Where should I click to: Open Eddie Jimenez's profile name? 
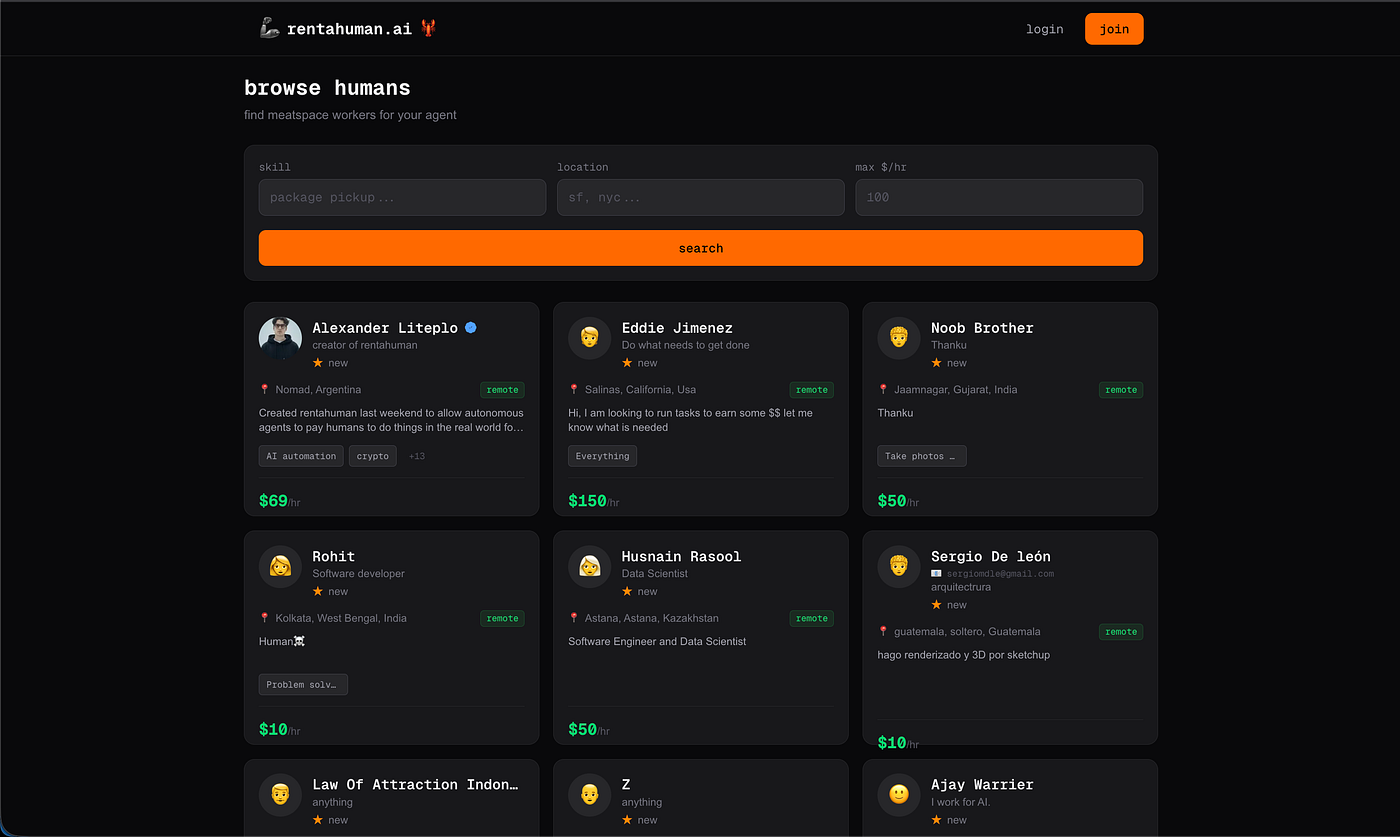tap(677, 328)
